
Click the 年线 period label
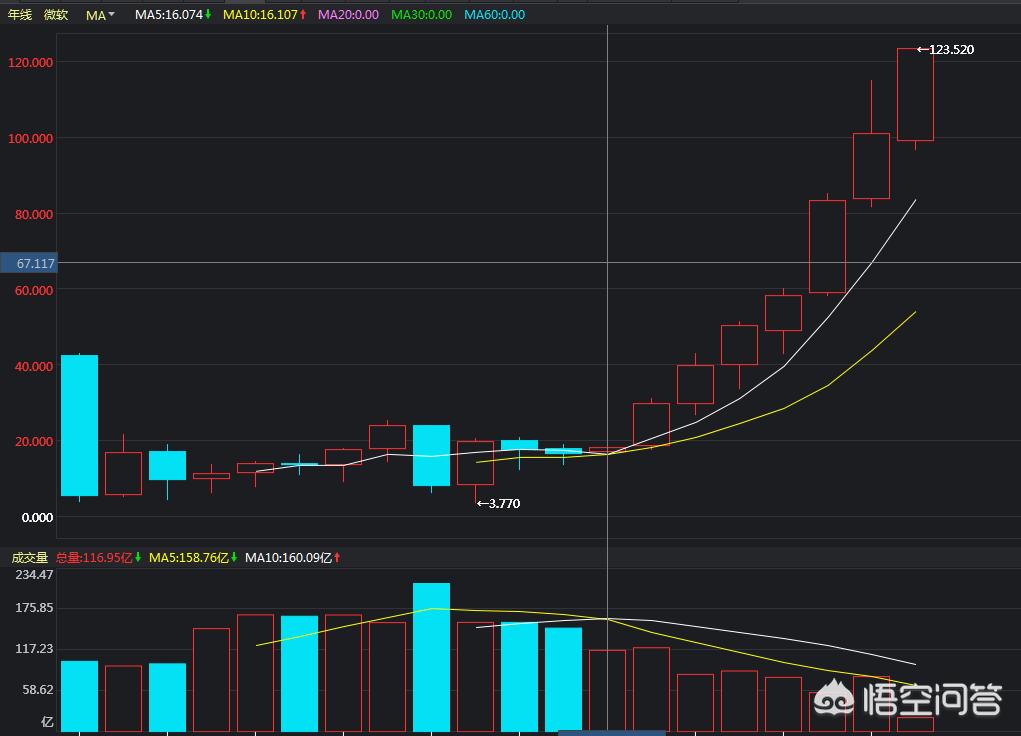(x=20, y=15)
